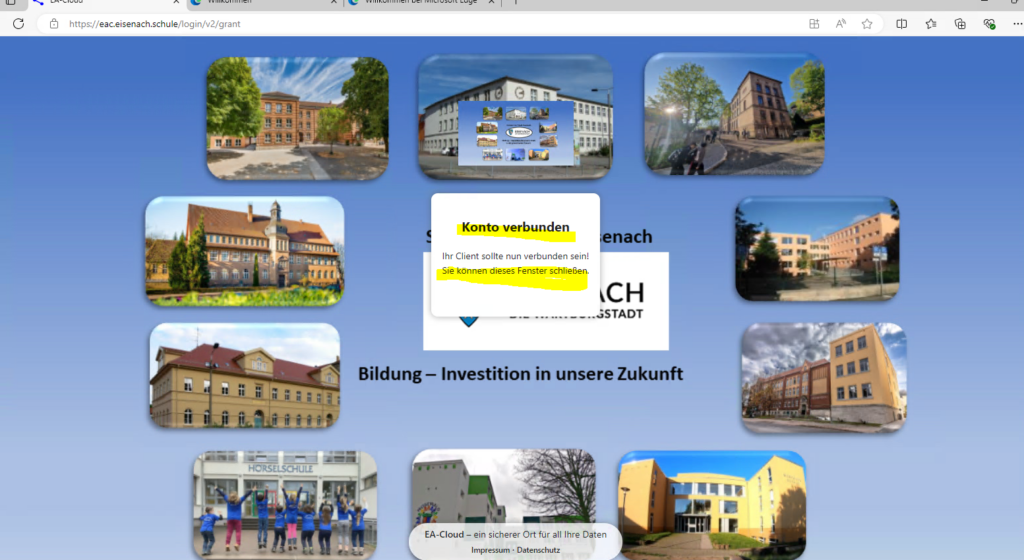Click the eac.eisenach.schule address bar
Screen dimensions: 1024x560
(x=418, y=23)
